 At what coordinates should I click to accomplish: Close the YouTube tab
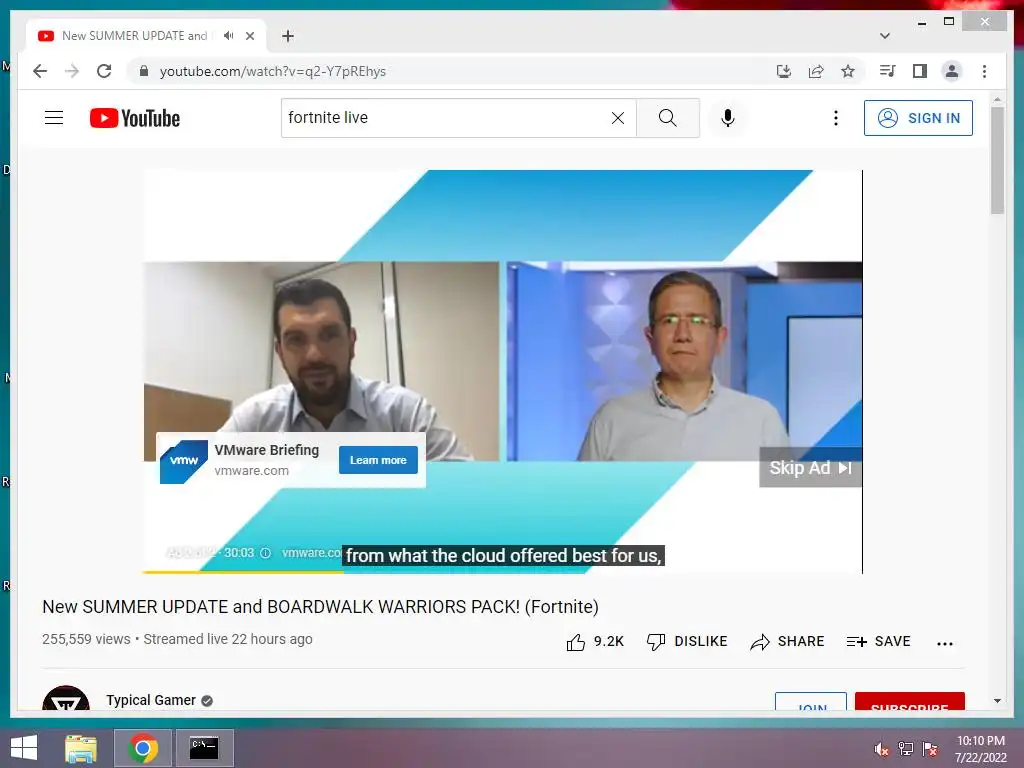click(x=249, y=36)
